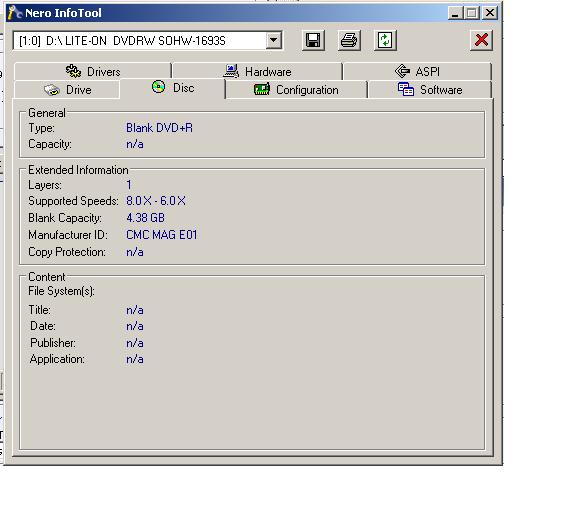Click the Supported Speeds value 8.0X - 6.0X
Screen dimensions: 569x532
click(x=156, y=201)
